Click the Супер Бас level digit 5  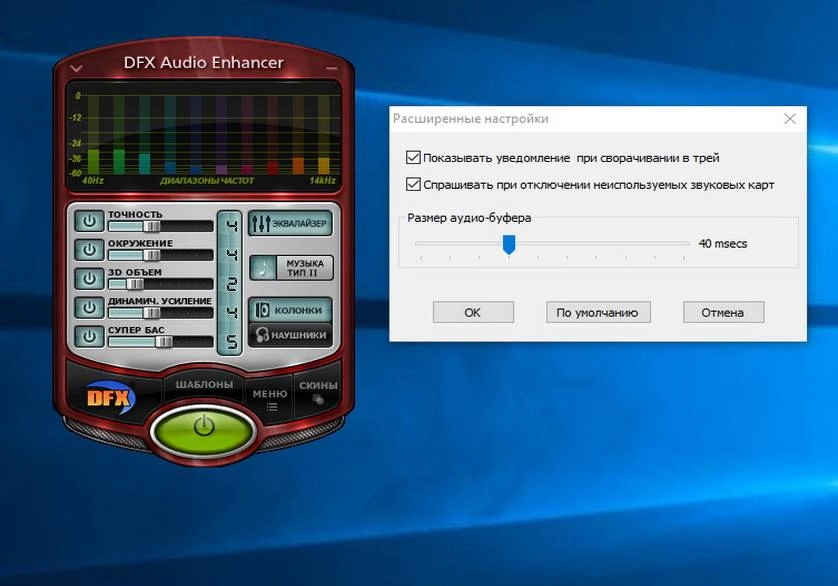(x=231, y=341)
